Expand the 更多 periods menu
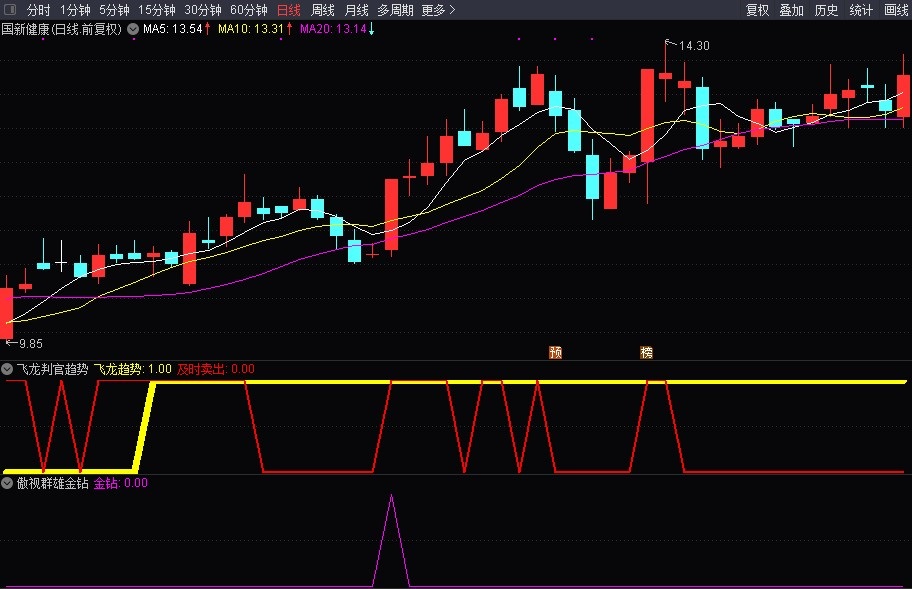Image resolution: width=912 pixels, height=589 pixels. click(438, 10)
